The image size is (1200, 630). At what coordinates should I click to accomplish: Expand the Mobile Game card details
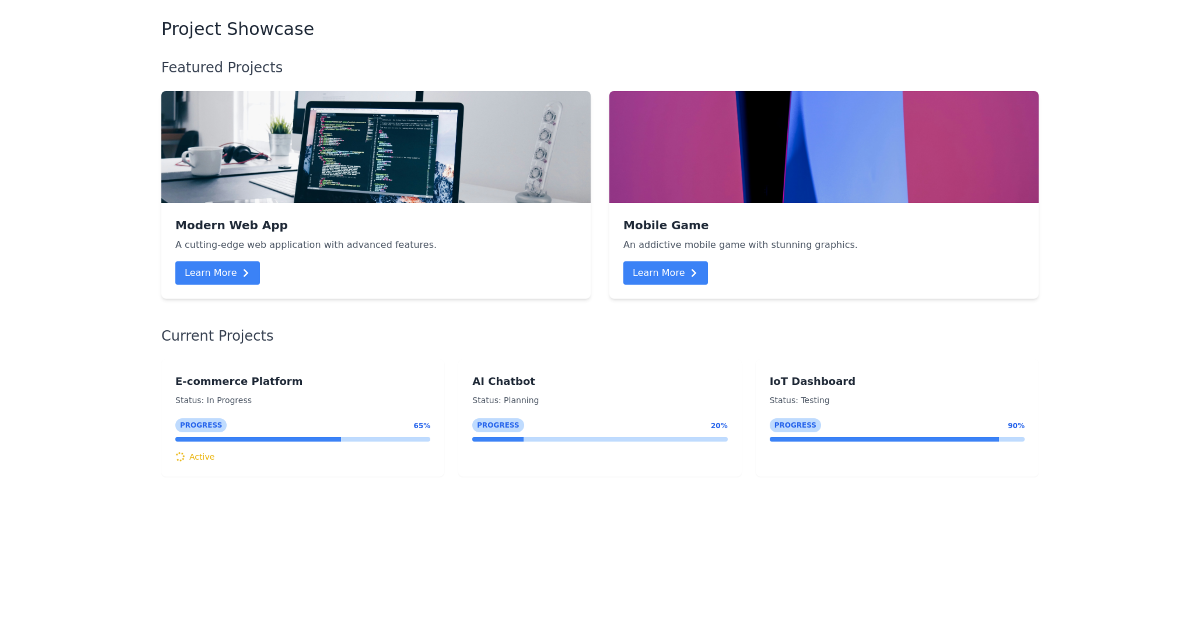823,194
